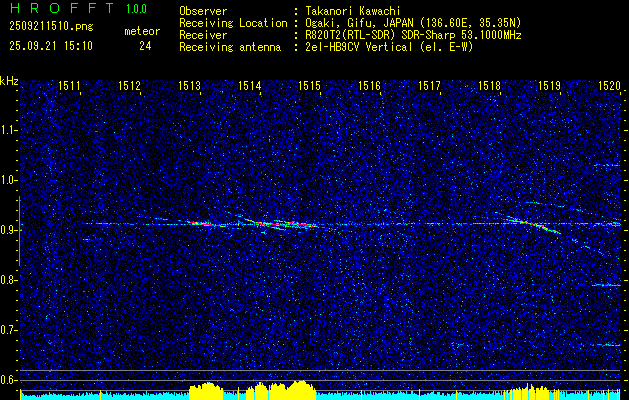The image size is (629, 400).
Task: Click the meteor count value 24
Action: [145, 46]
